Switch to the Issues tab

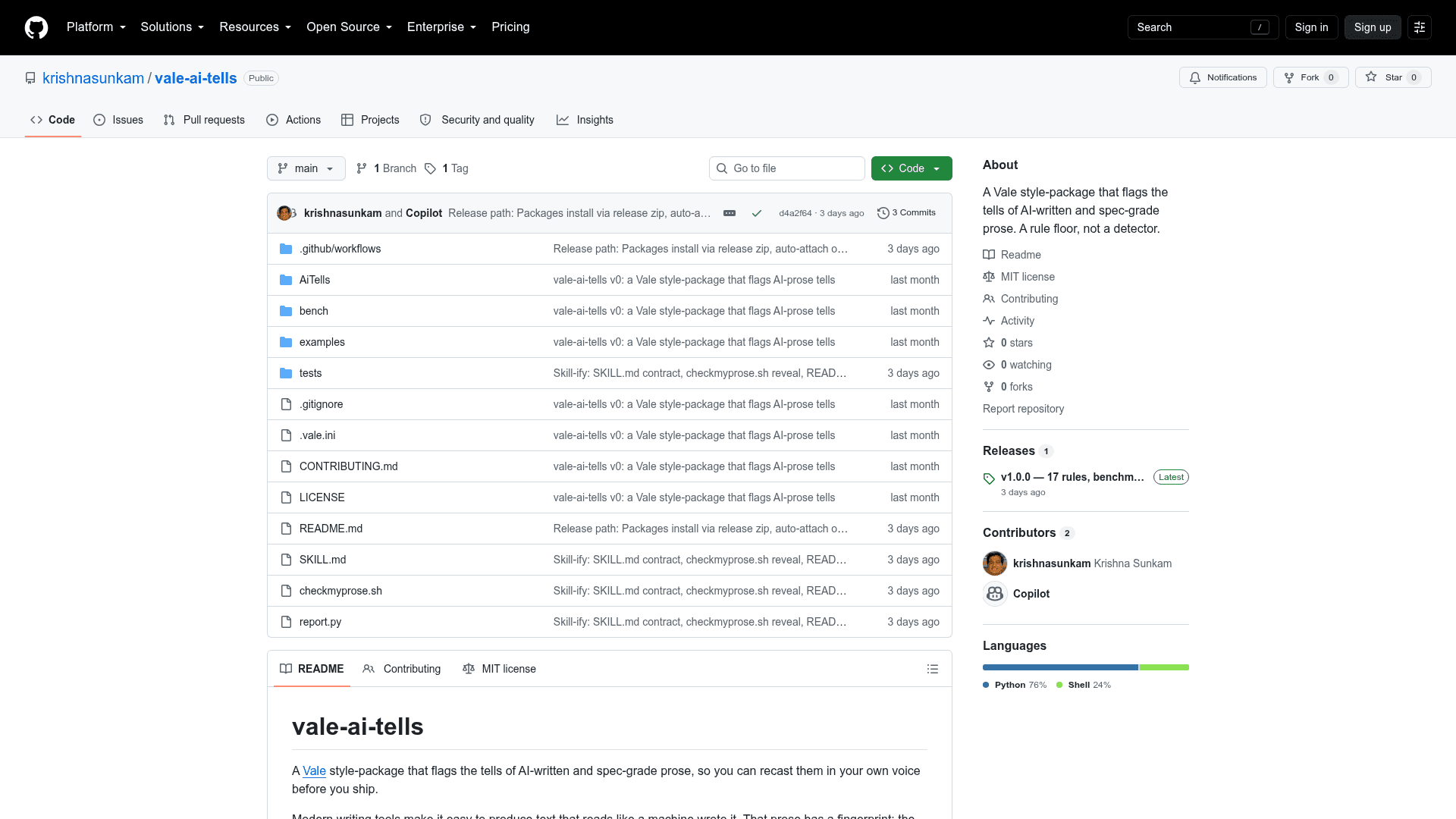tap(118, 120)
